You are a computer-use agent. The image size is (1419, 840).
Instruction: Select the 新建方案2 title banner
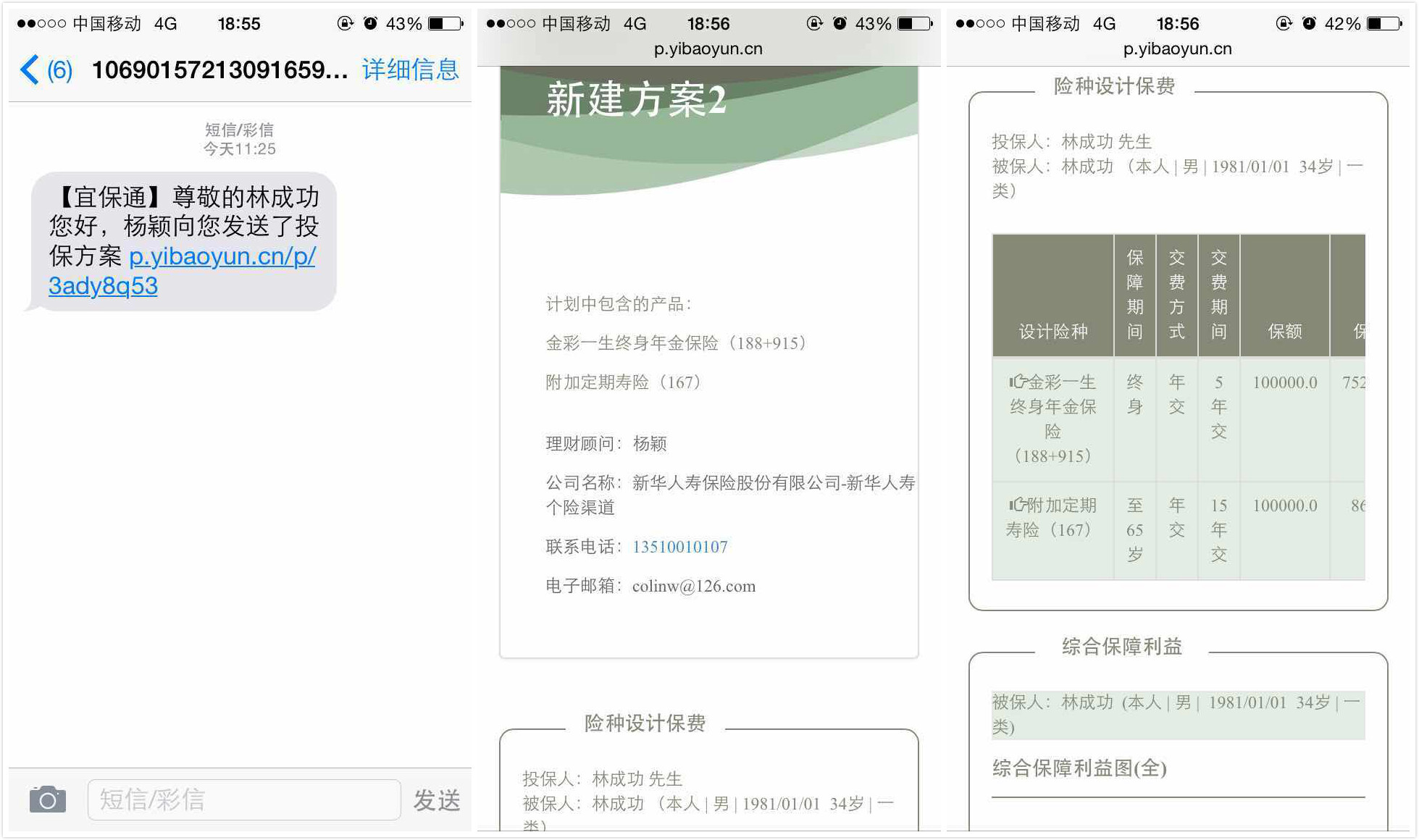[636, 100]
